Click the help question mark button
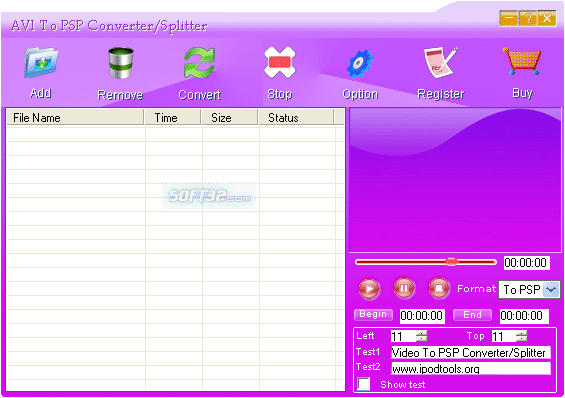The height and width of the screenshot is (398, 565). (x=528, y=18)
